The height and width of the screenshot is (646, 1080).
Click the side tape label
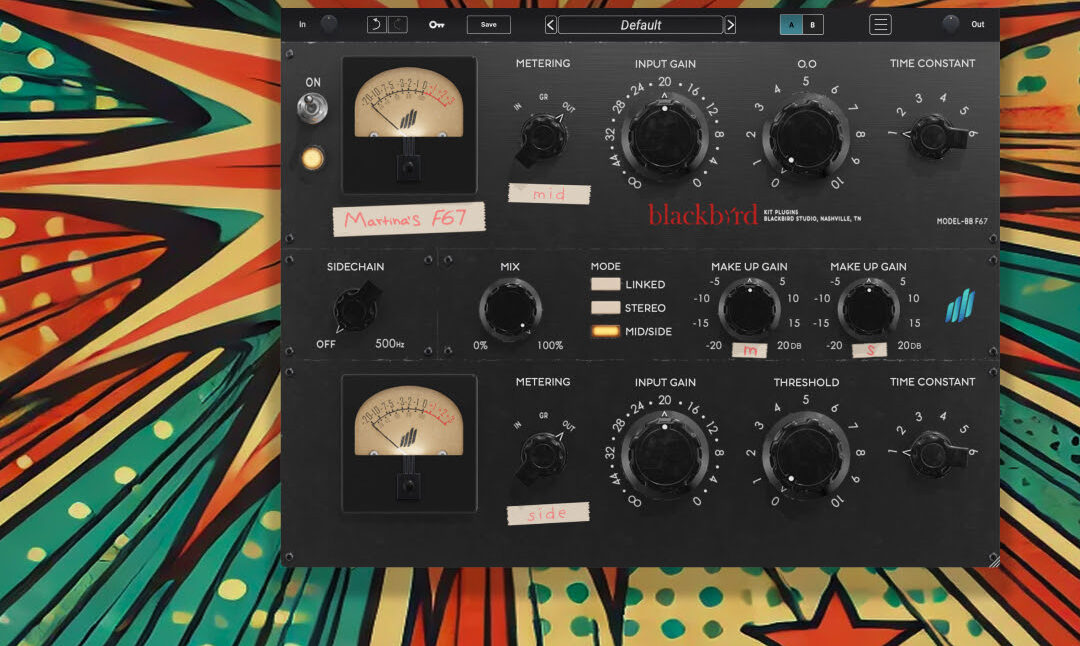[x=548, y=514]
